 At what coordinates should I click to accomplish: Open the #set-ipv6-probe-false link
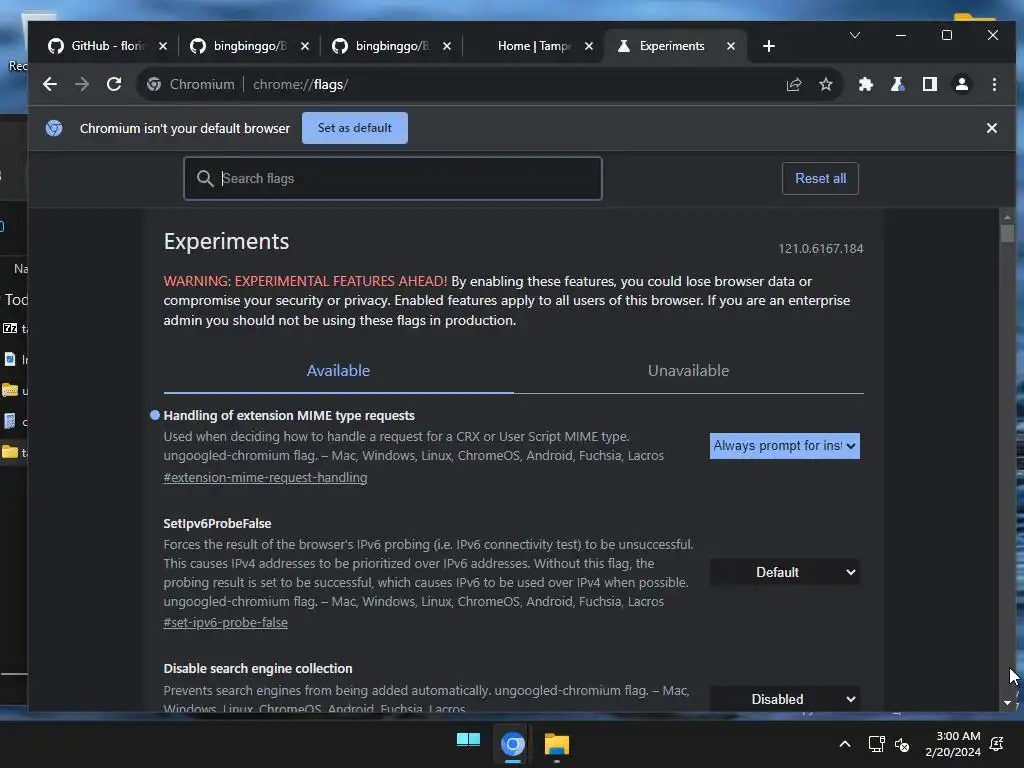(x=225, y=622)
